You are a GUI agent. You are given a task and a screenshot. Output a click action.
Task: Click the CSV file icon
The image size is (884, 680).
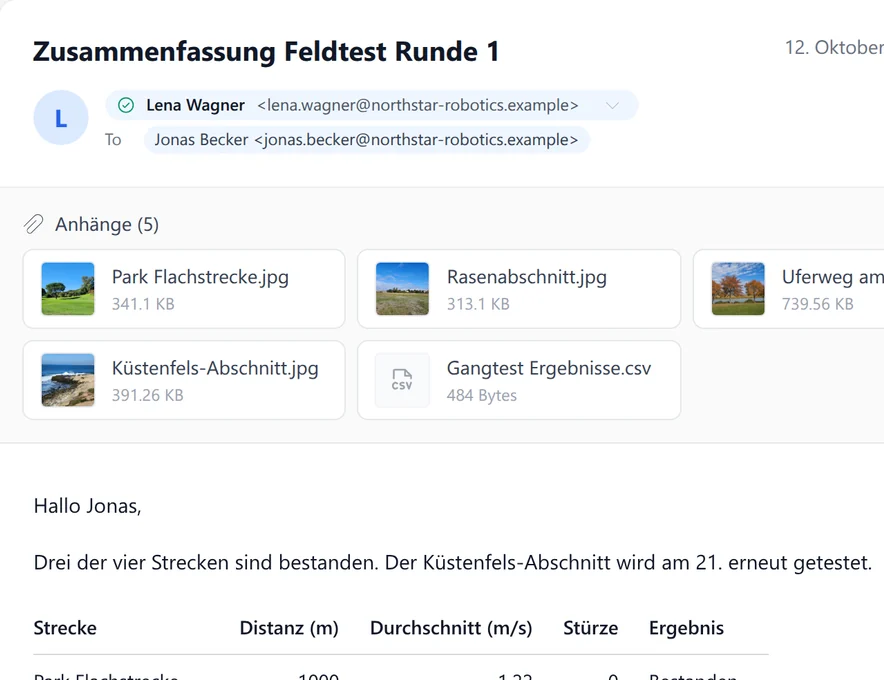[402, 380]
